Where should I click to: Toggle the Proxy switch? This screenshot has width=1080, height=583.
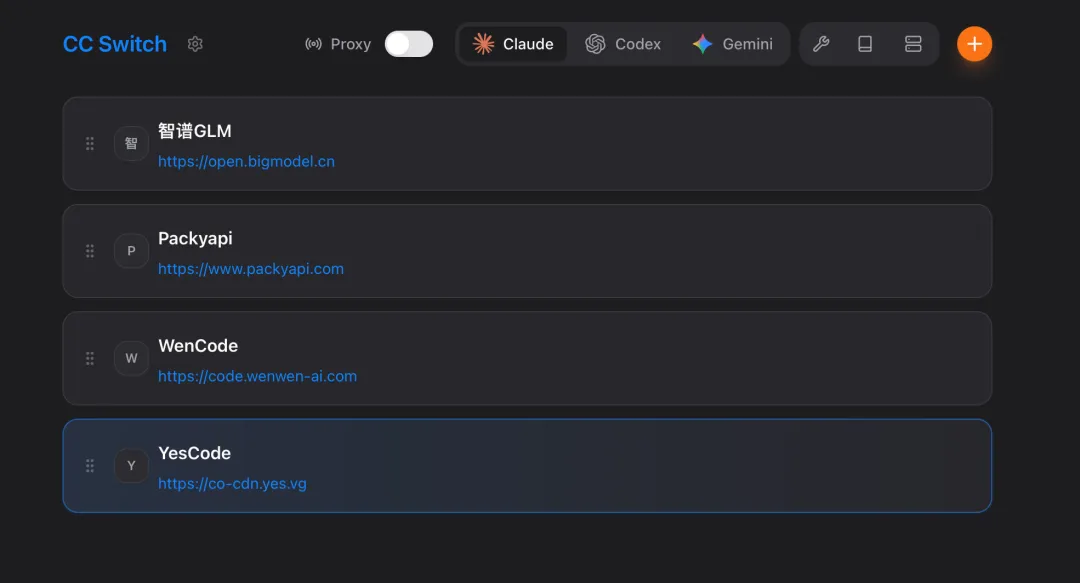408,44
